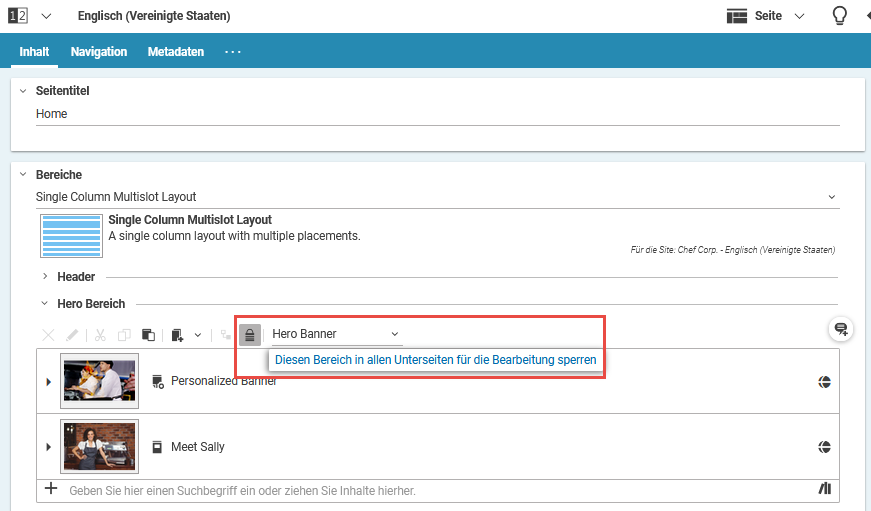Switch to the Metadaten tab

[x=176, y=52]
